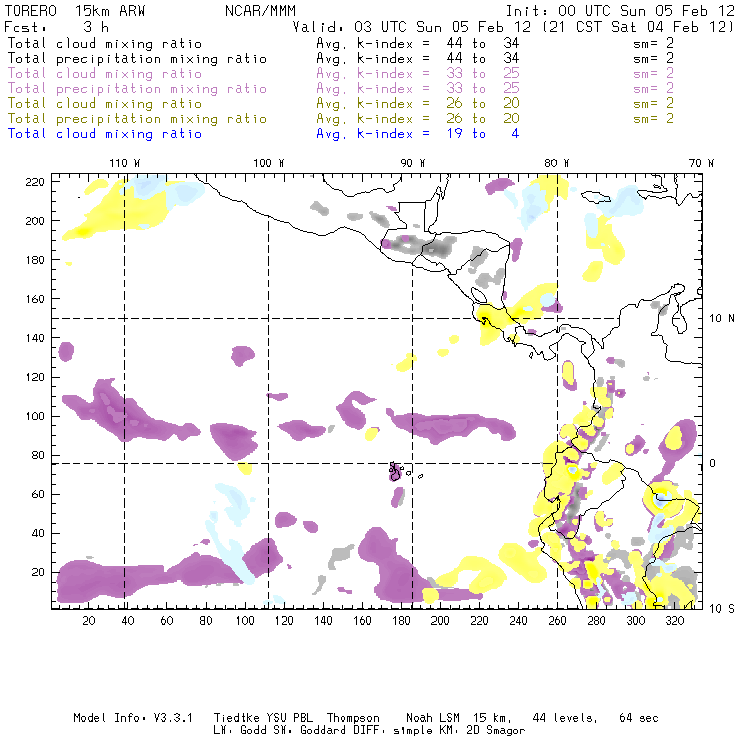This screenshot has width=740, height=740.
Task: Select the "NCAR/MMM" header label
Action: coord(261,11)
